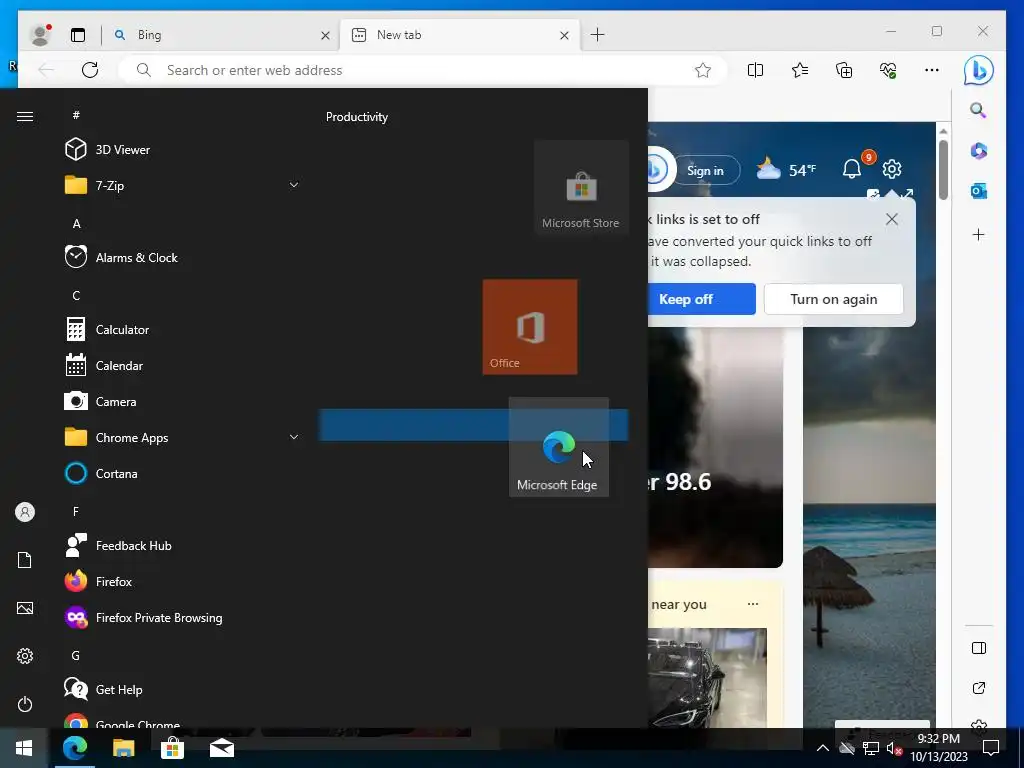Open Browser essentials heart icon
The height and width of the screenshot is (768, 1024).
(888, 70)
